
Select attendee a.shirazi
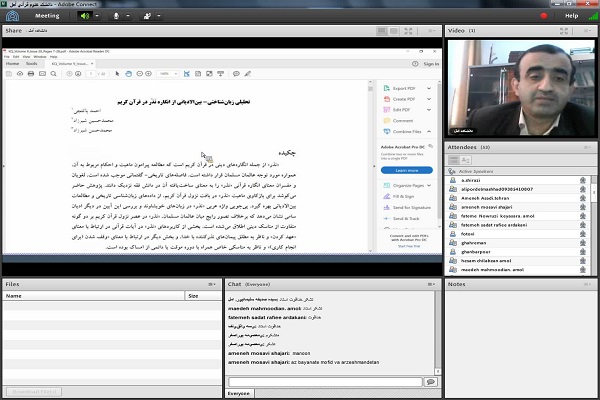(x=518, y=180)
